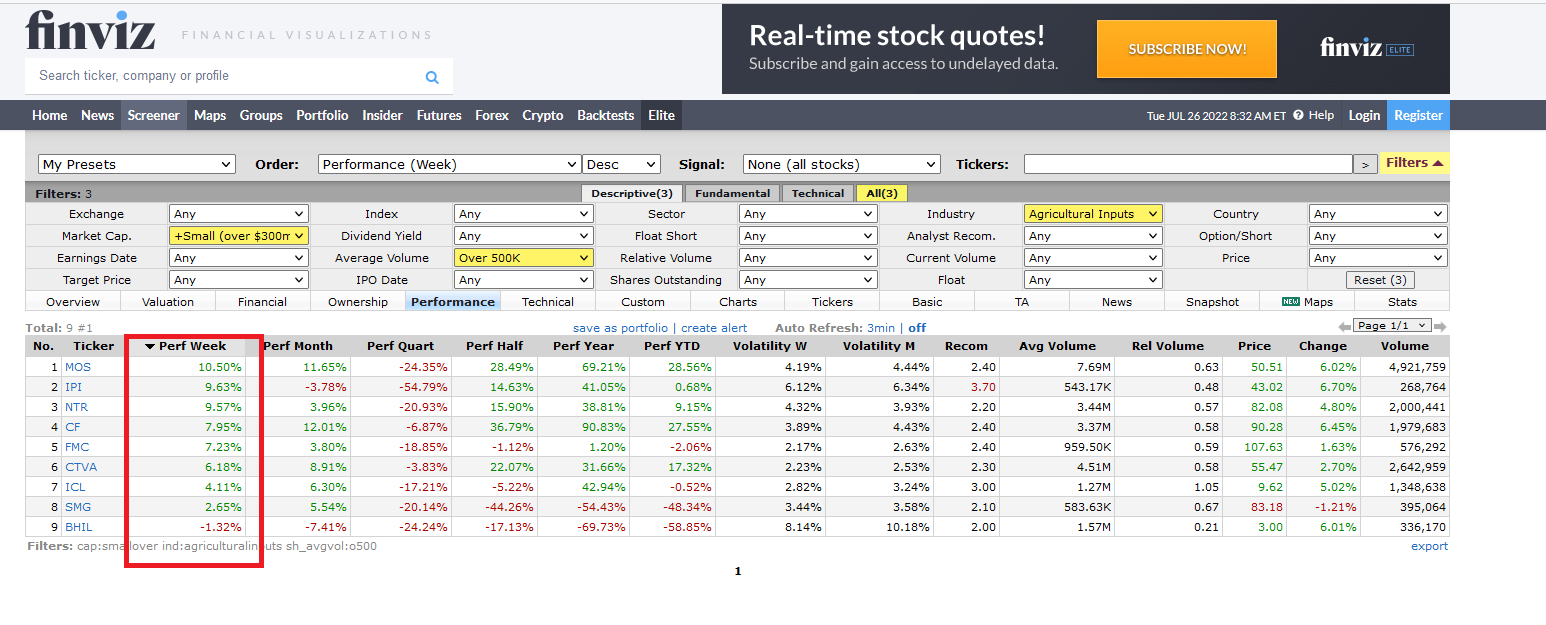Set auto refresh to 3min
The width and height of the screenshot is (1546, 625).
(881, 328)
